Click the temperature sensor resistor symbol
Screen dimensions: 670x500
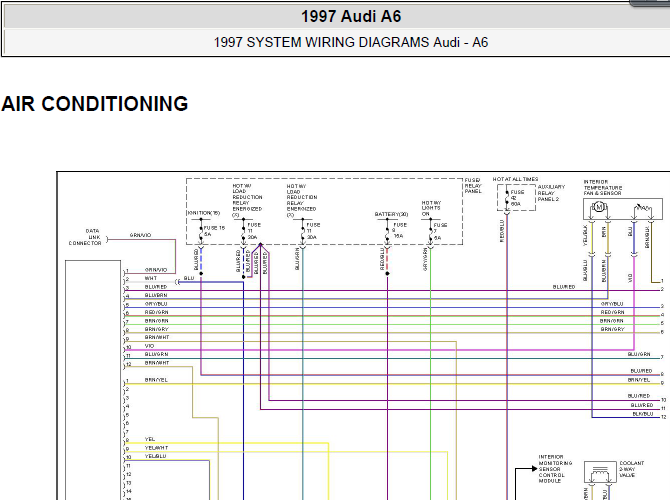pyautogui.click(x=642, y=208)
